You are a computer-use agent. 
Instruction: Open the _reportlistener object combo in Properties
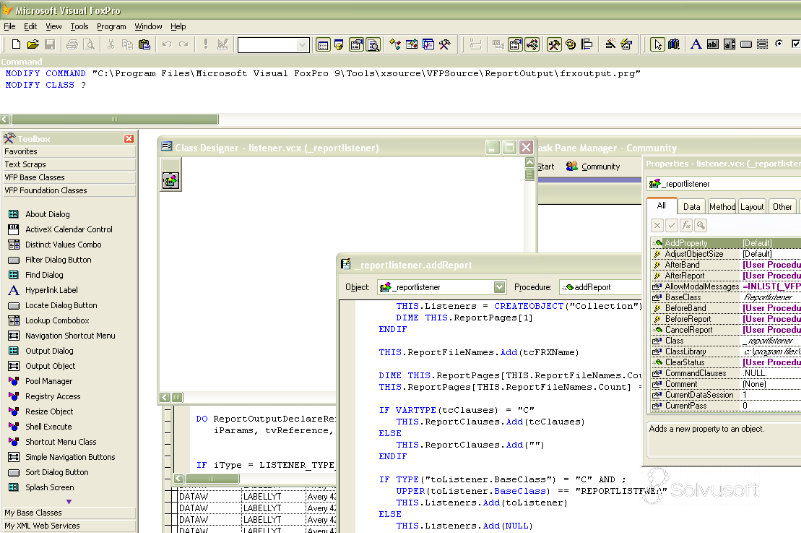point(723,183)
